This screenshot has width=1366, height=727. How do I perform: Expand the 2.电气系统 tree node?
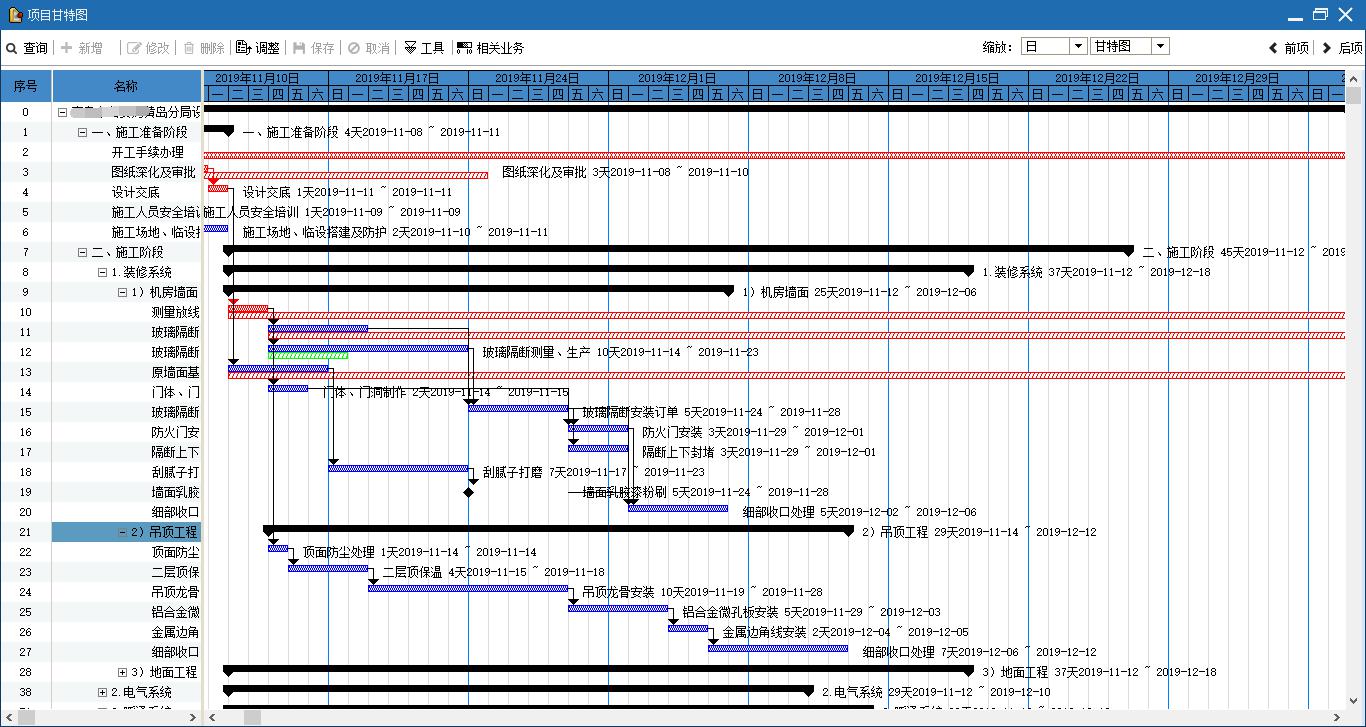[x=102, y=692]
